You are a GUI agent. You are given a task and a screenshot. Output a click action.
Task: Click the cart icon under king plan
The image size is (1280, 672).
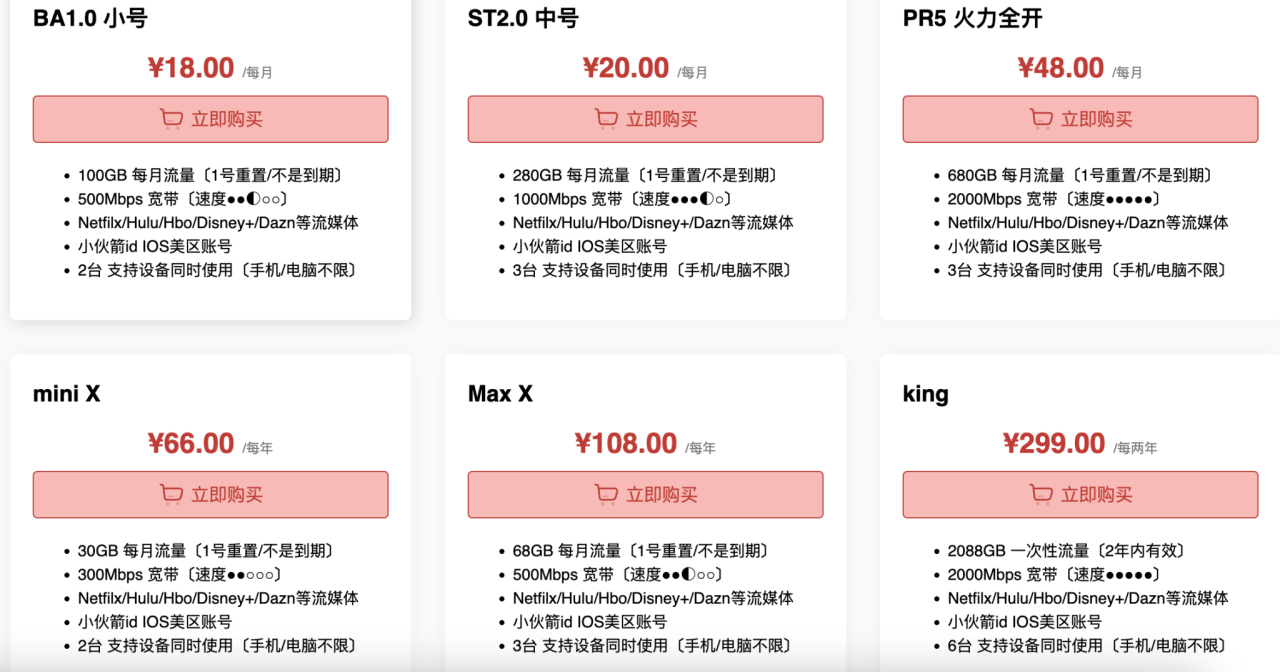1041,494
